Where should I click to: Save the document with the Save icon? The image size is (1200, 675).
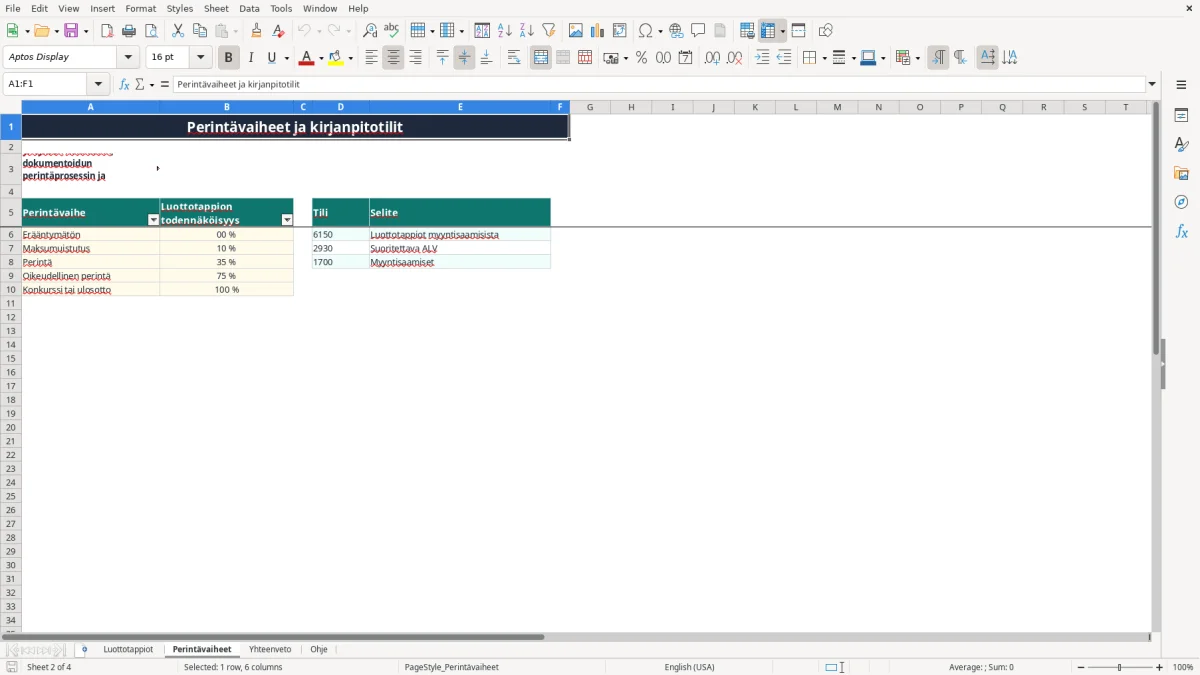[71, 31]
